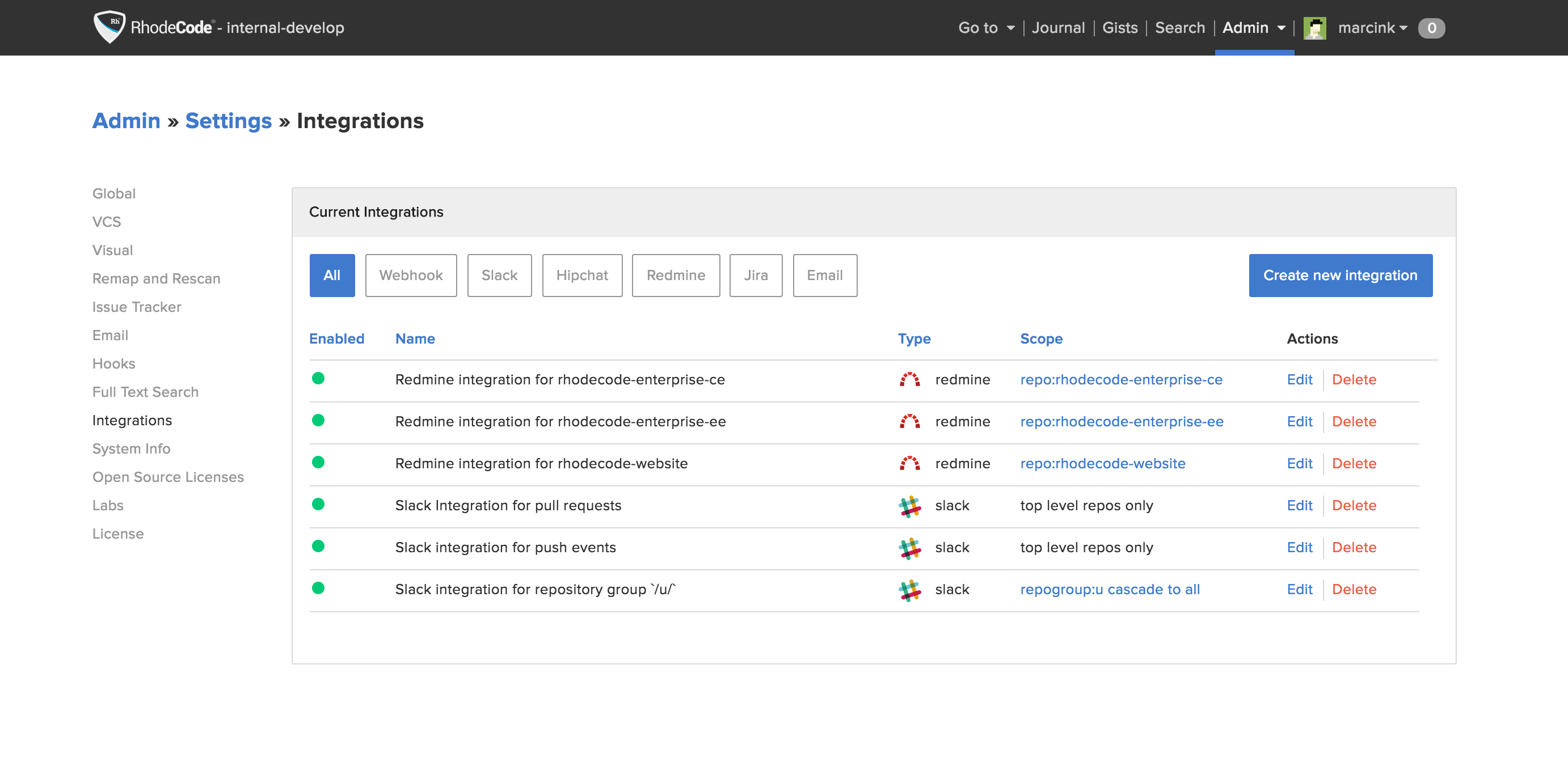Image resolution: width=1568 pixels, height=779 pixels.
Task: Filter integrations by Webhook
Action: click(411, 276)
